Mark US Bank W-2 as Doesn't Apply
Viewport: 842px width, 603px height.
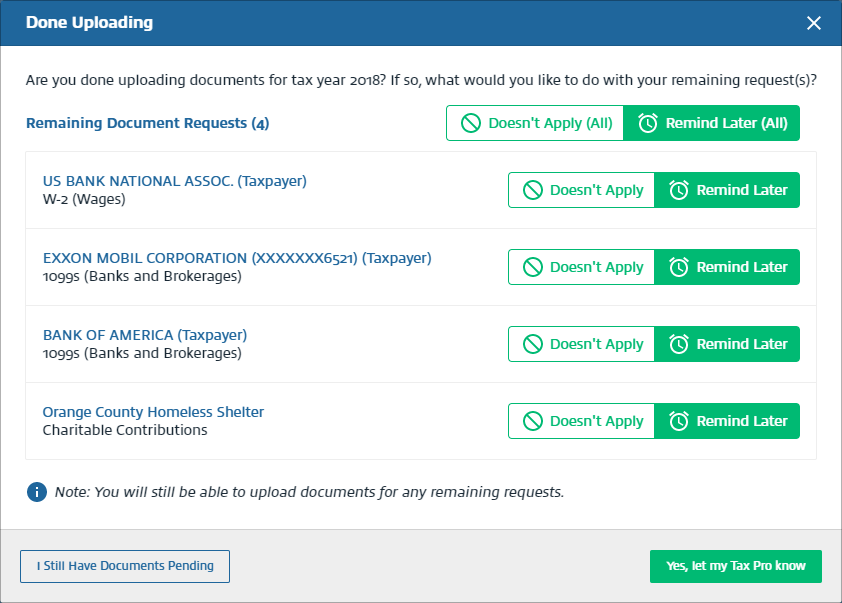click(582, 190)
